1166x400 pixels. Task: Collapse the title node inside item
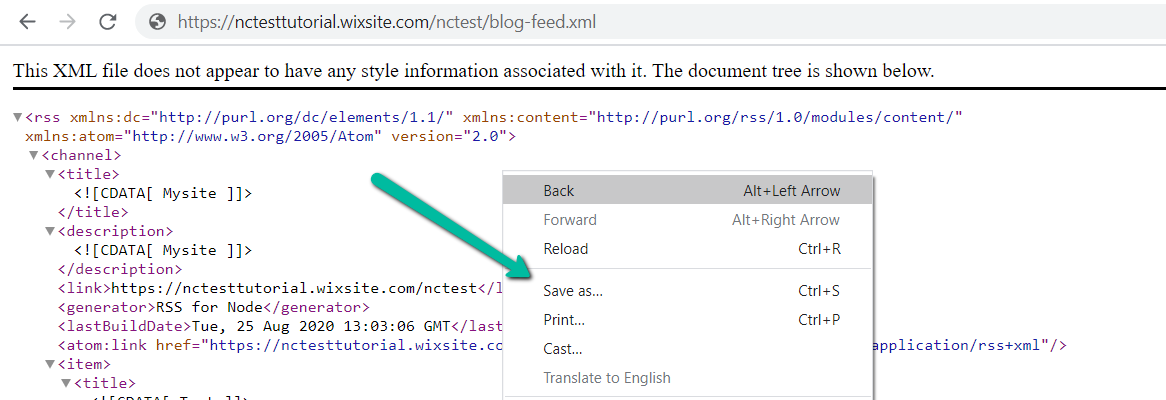(66, 384)
